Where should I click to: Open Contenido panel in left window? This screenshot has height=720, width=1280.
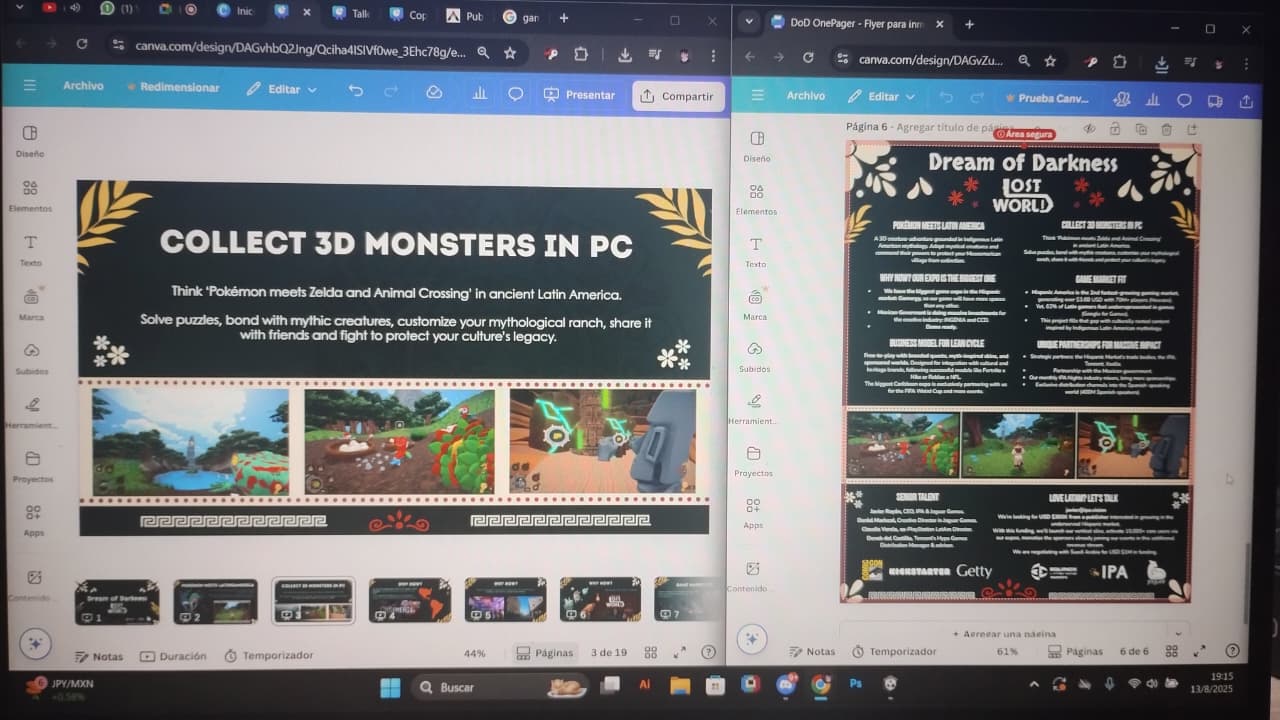(34, 584)
